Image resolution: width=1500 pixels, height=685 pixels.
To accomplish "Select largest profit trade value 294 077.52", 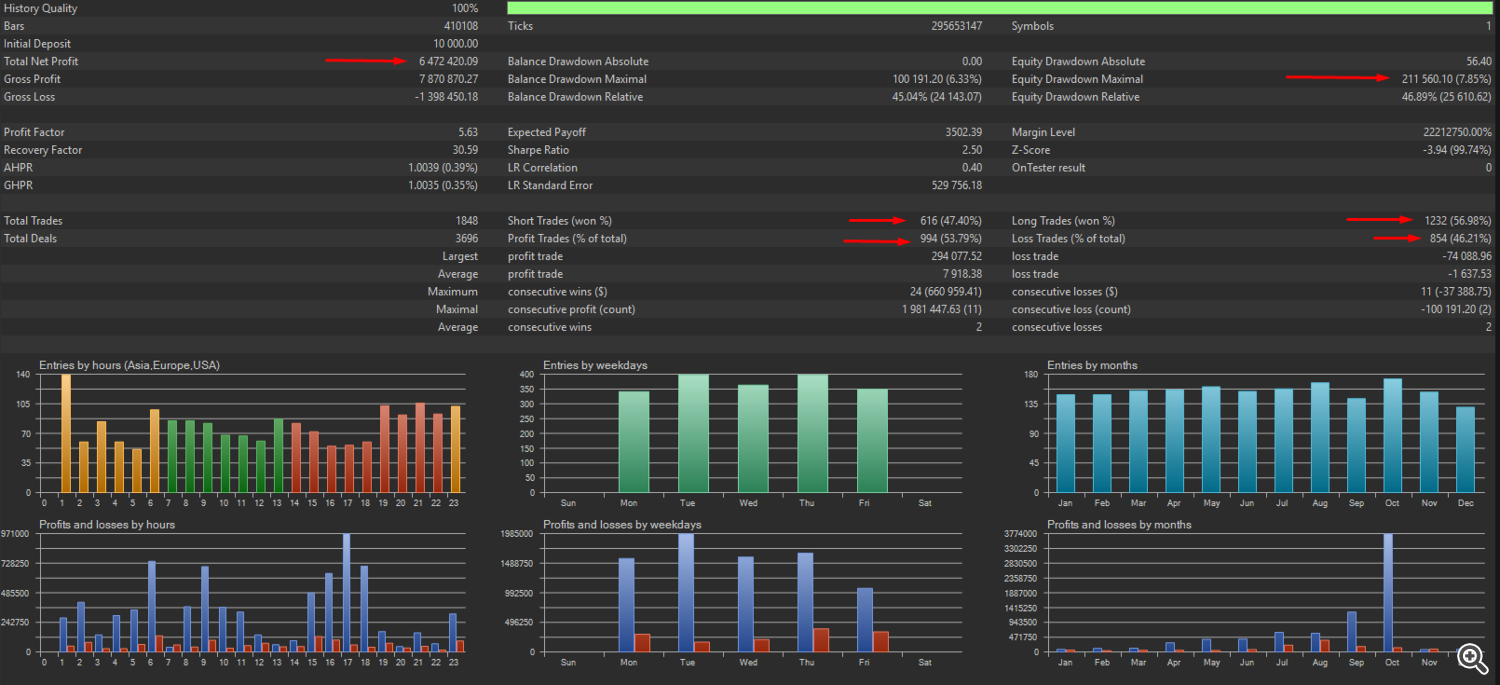I will coord(957,256).
